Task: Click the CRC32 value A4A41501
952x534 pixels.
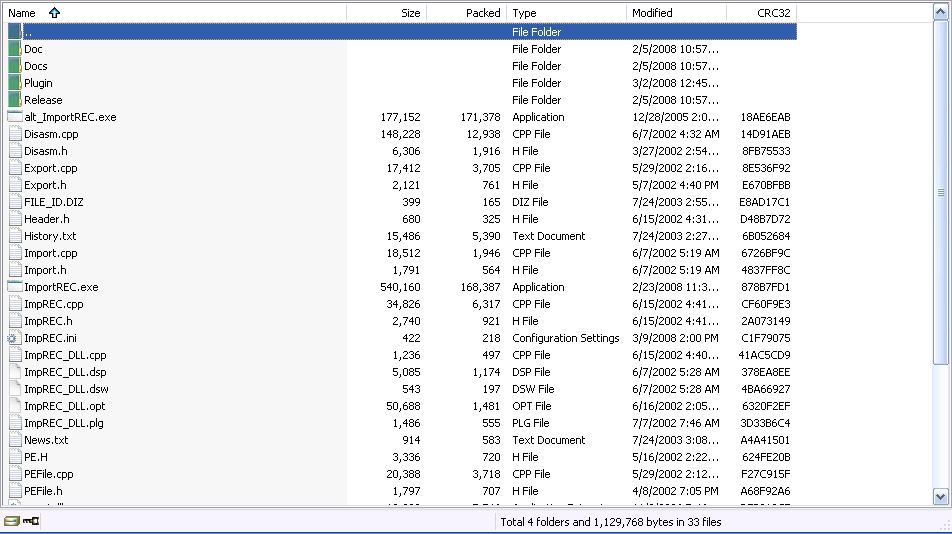Action: coord(765,440)
